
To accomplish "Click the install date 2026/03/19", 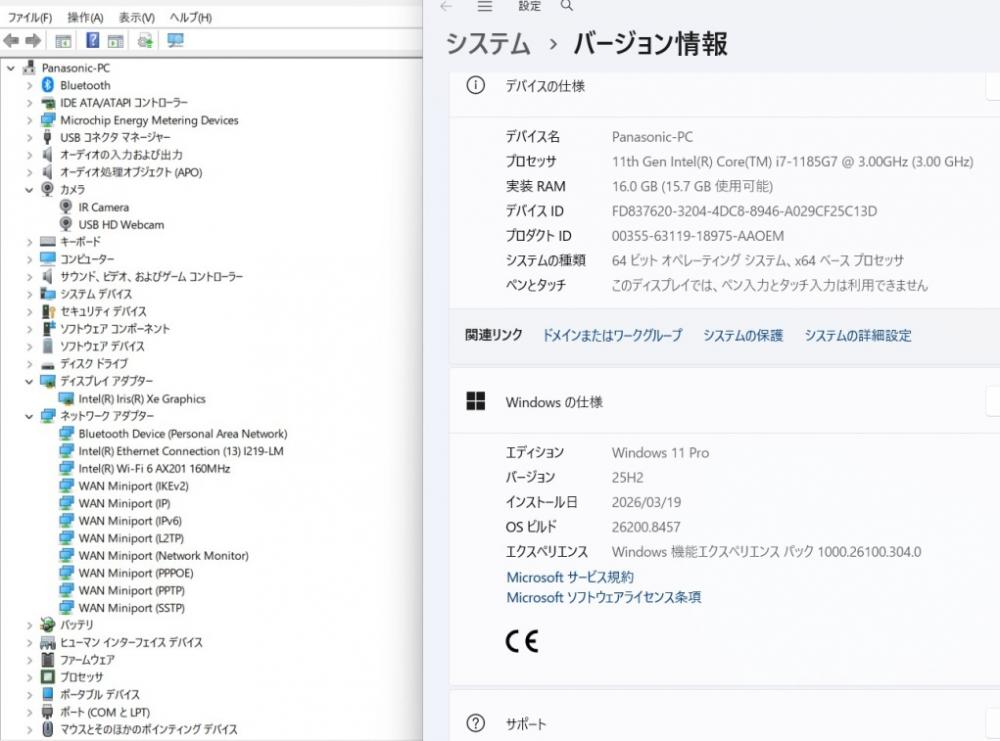I will pos(646,503).
